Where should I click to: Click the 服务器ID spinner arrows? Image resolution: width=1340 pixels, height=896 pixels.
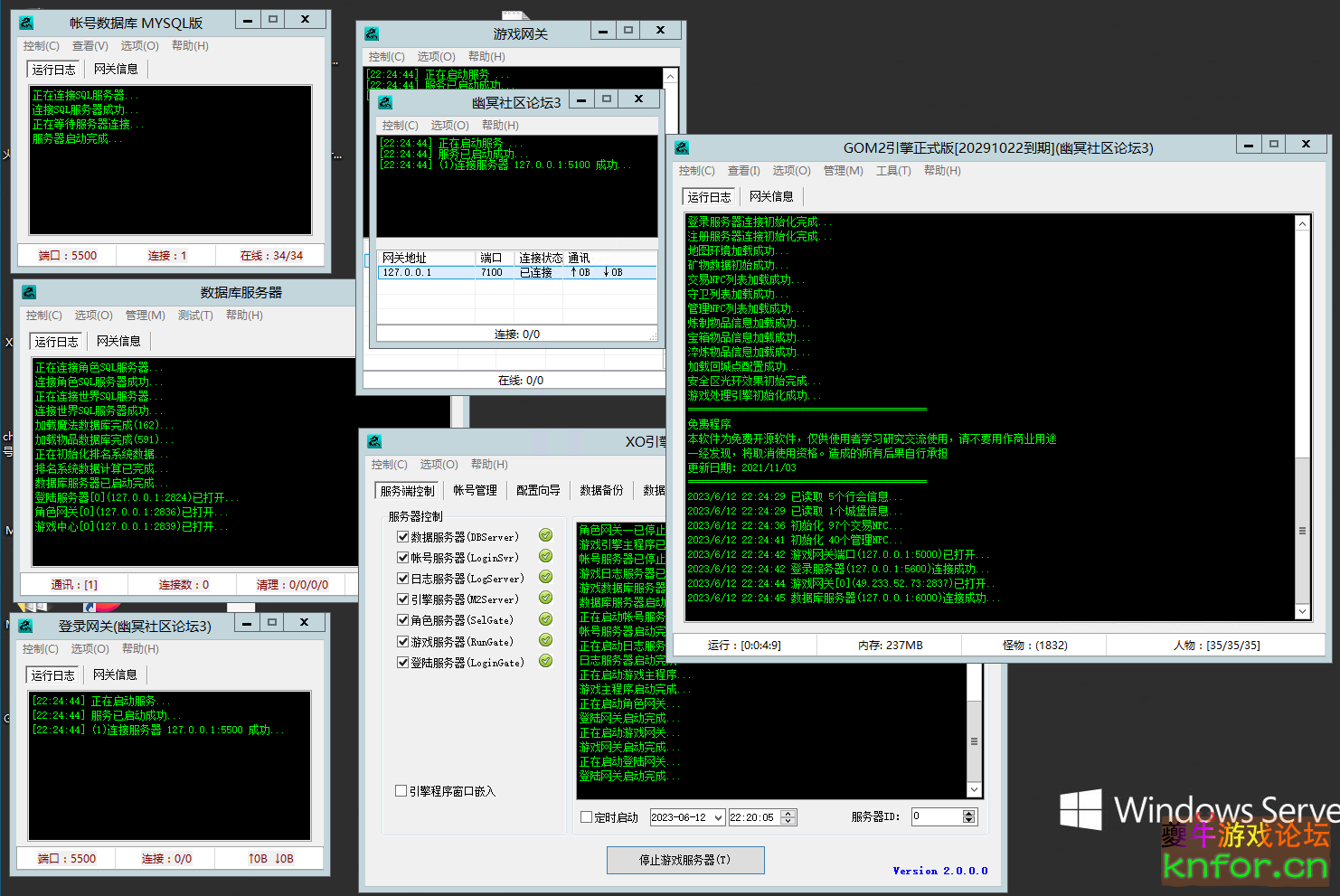[969, 816]
